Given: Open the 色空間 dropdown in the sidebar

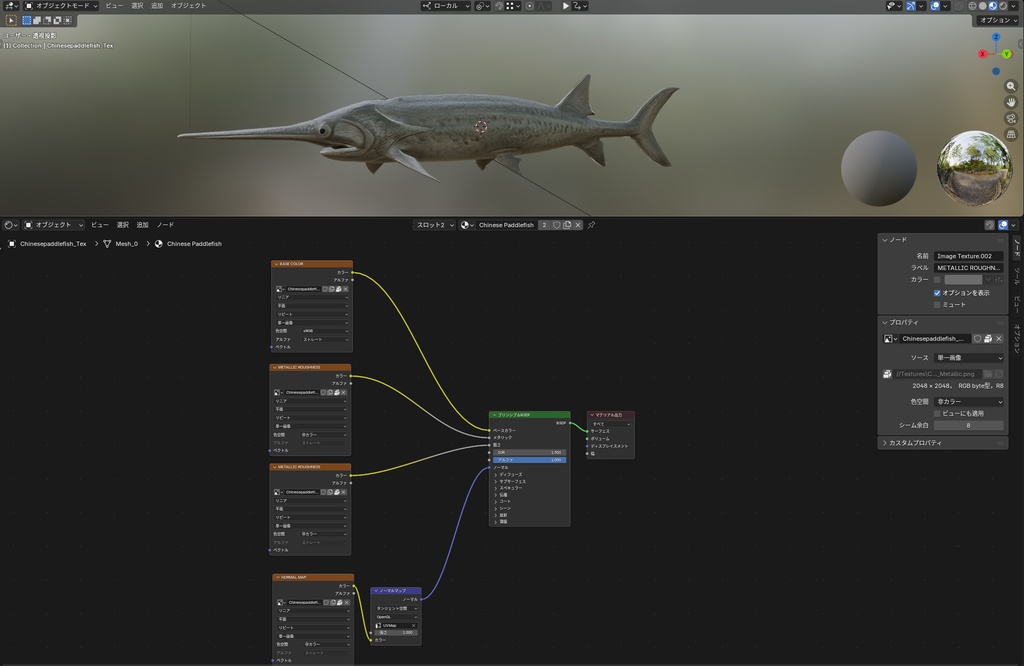Looking at the screenshot, I should point(968,402).
